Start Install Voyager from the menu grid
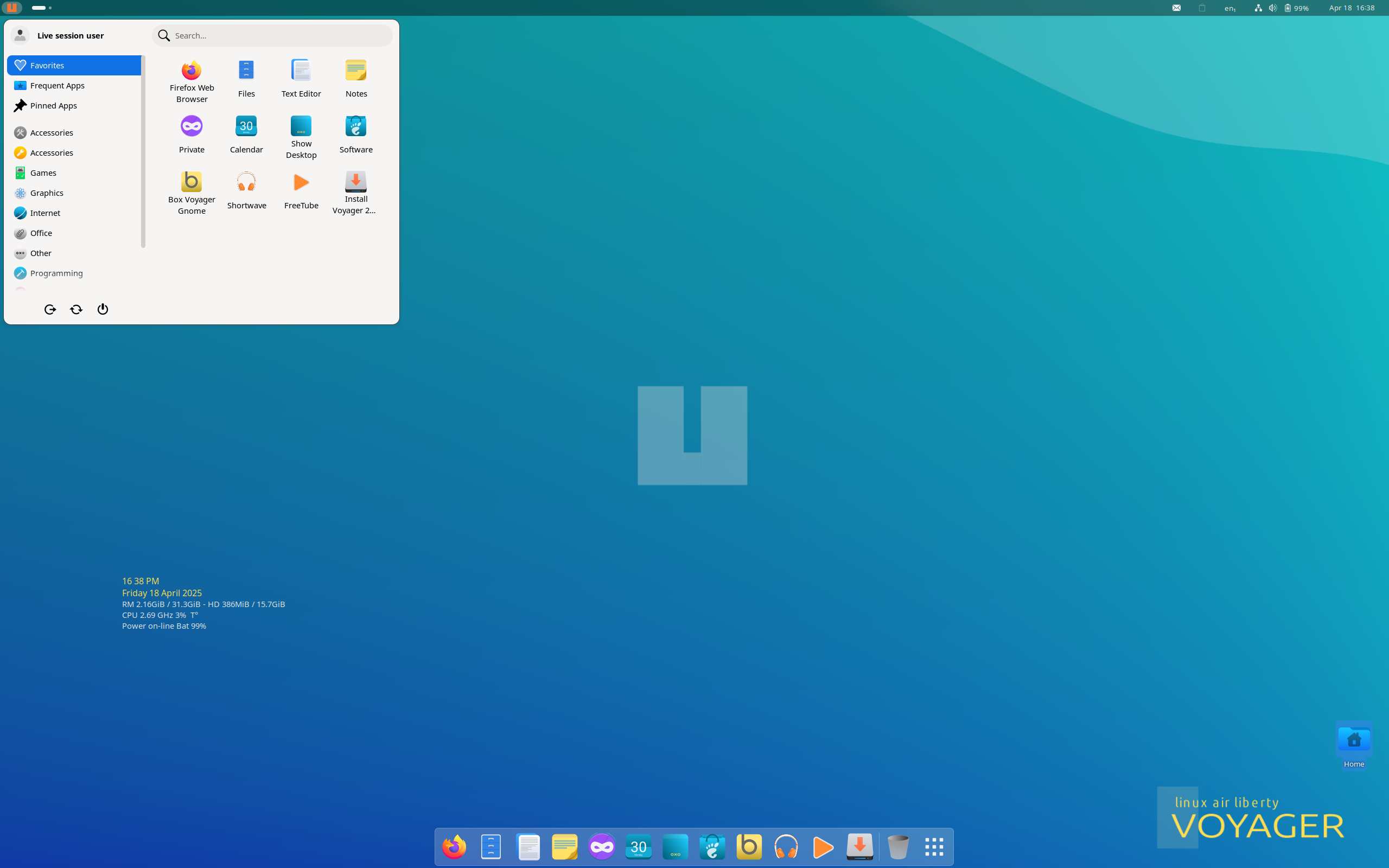Screen dimensions: 1389x868 pos(356,193)
